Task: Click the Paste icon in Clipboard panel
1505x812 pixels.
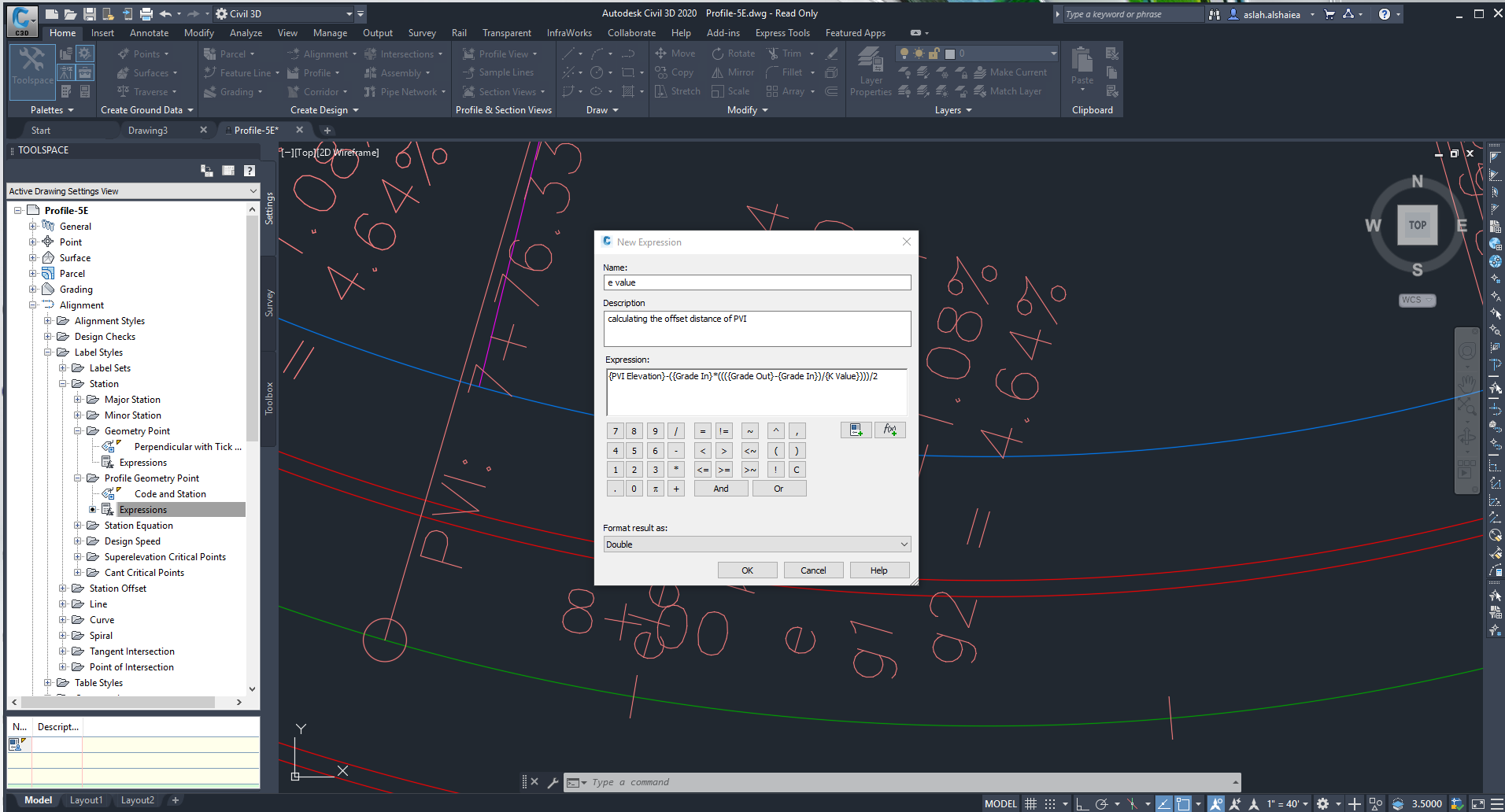Action: click(x=1082, y=67)
